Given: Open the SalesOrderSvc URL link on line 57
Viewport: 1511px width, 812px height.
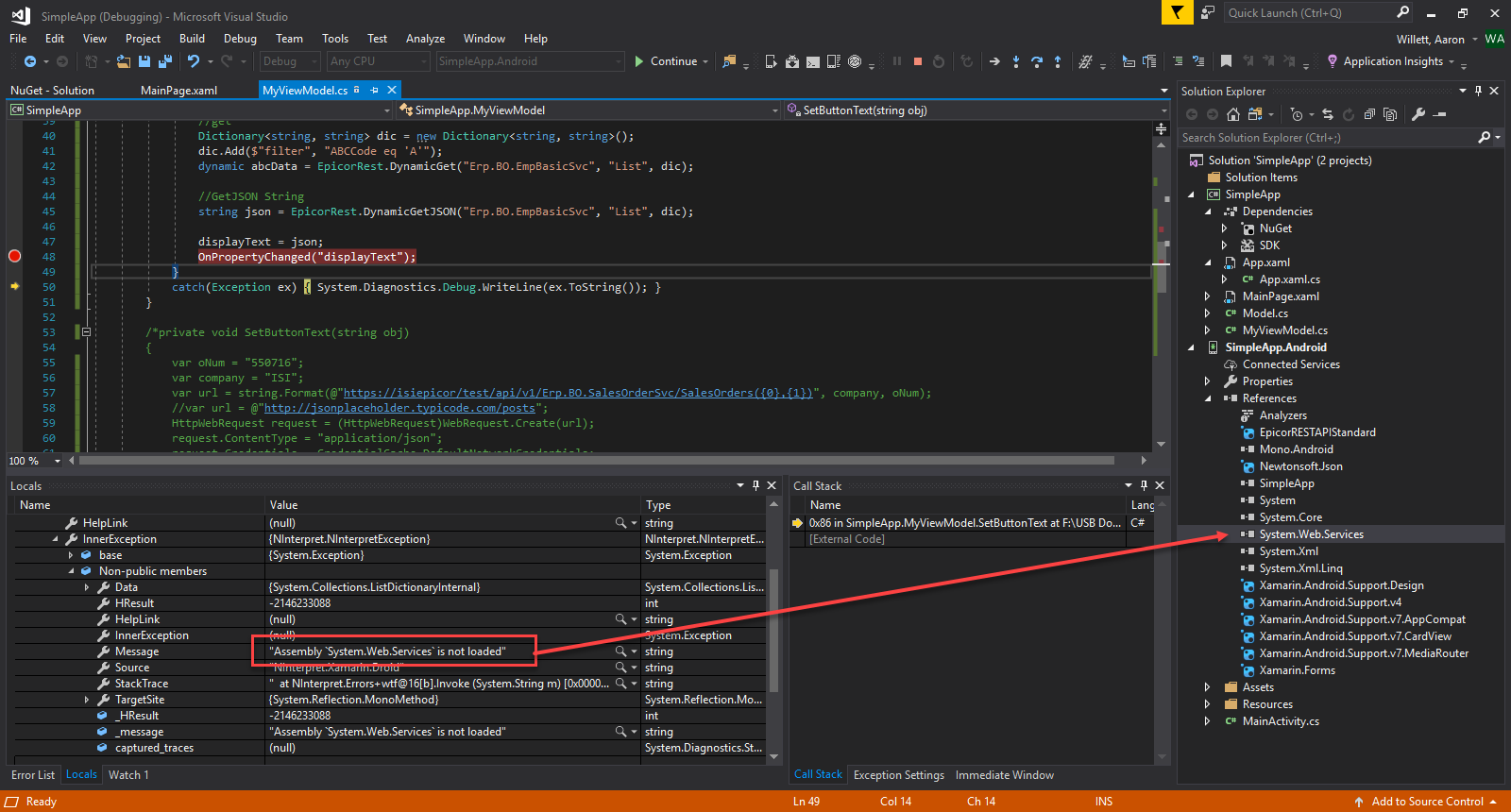Looking at the screenshot, I should (577, 393).
